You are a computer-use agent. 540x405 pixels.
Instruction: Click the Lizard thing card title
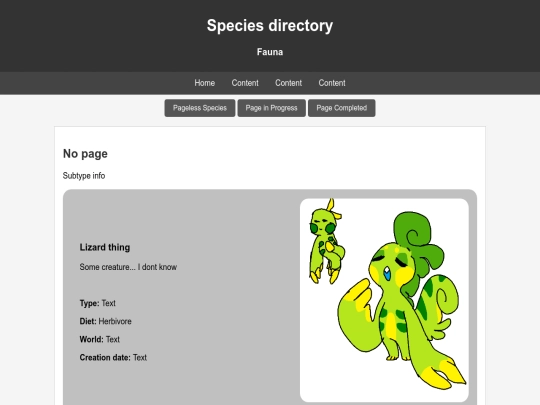click(105, 247)
